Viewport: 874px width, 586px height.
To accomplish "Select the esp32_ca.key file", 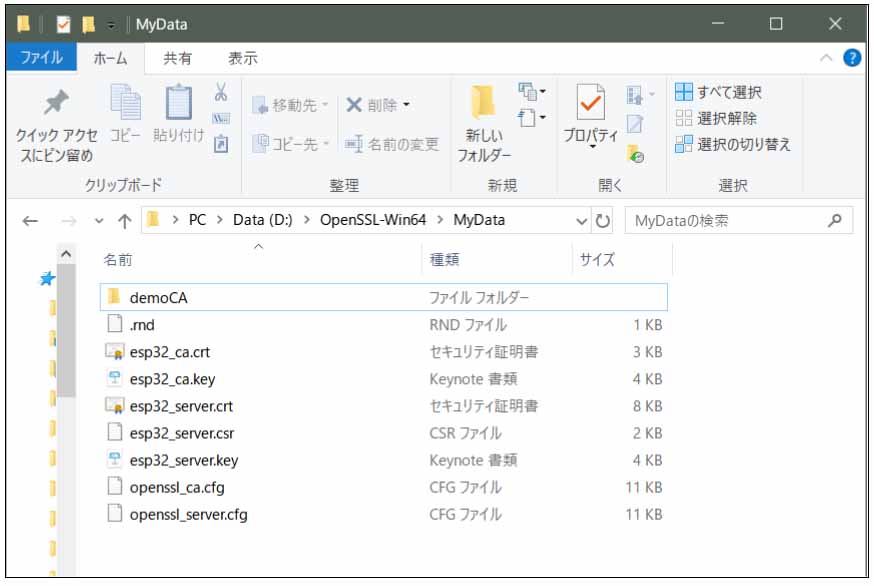I will tap(383, 379).
